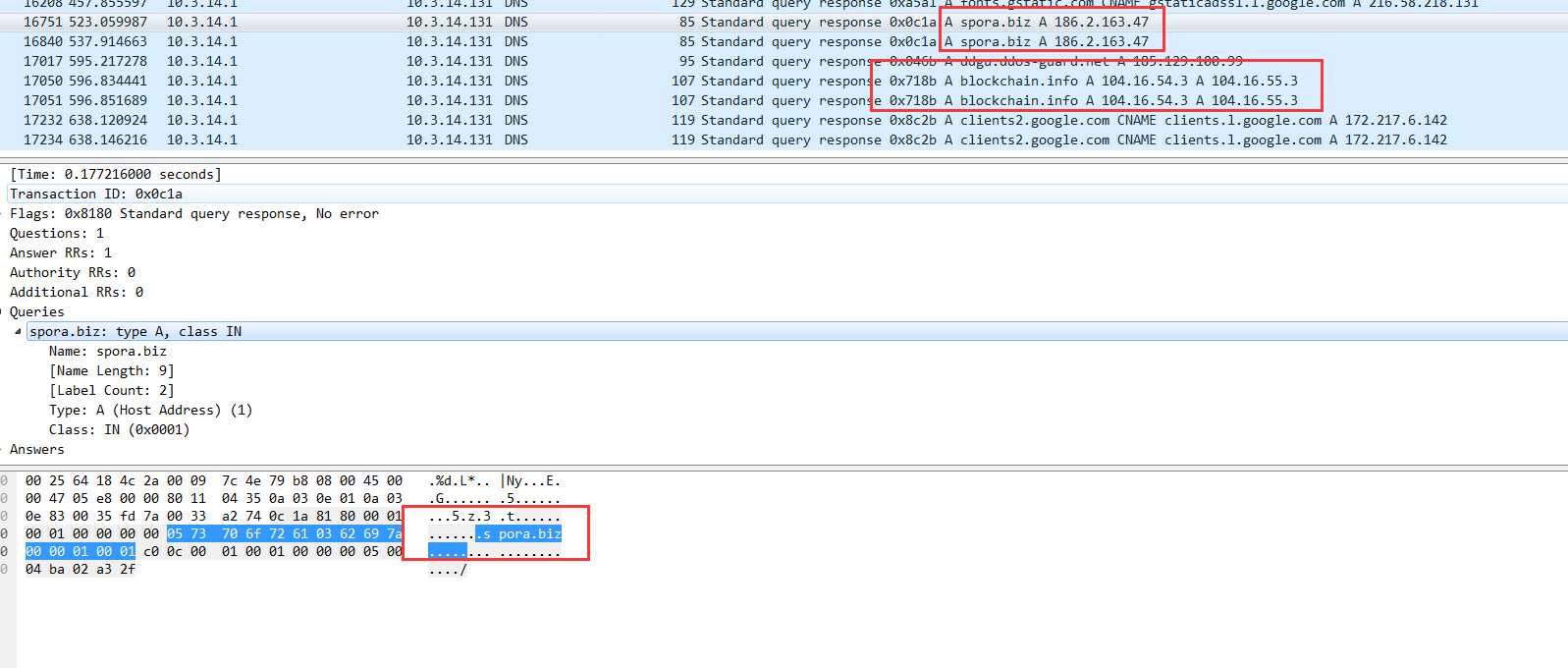Click time value 523.059987

tap(108, 22)
